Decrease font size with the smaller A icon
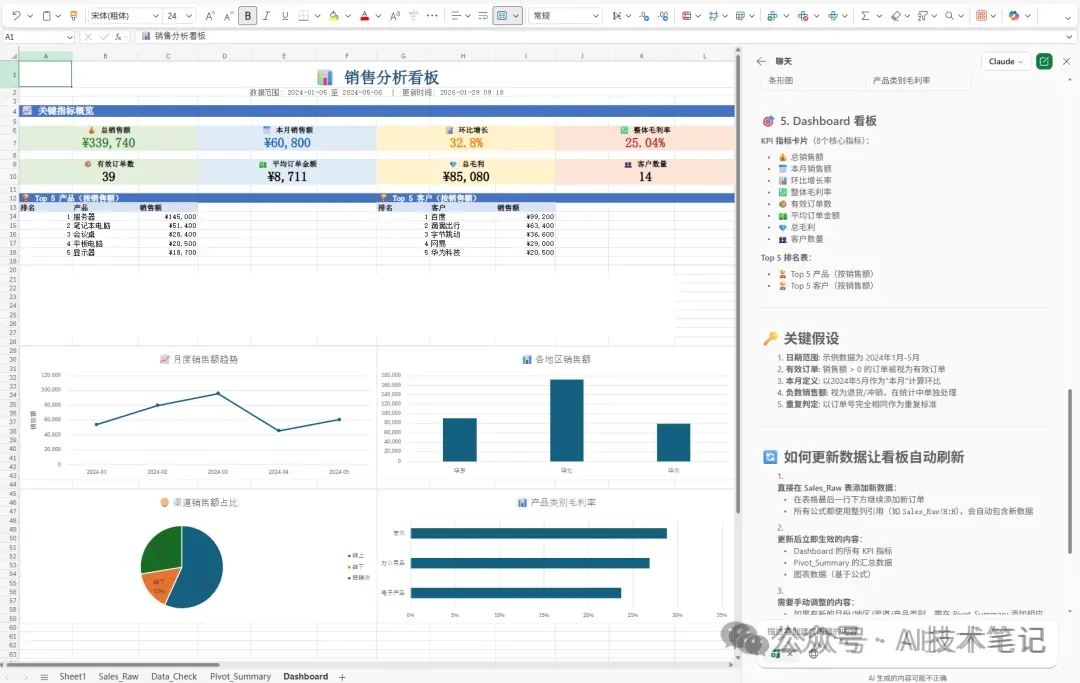This screenshot has height=683, width=1080. 228,15
